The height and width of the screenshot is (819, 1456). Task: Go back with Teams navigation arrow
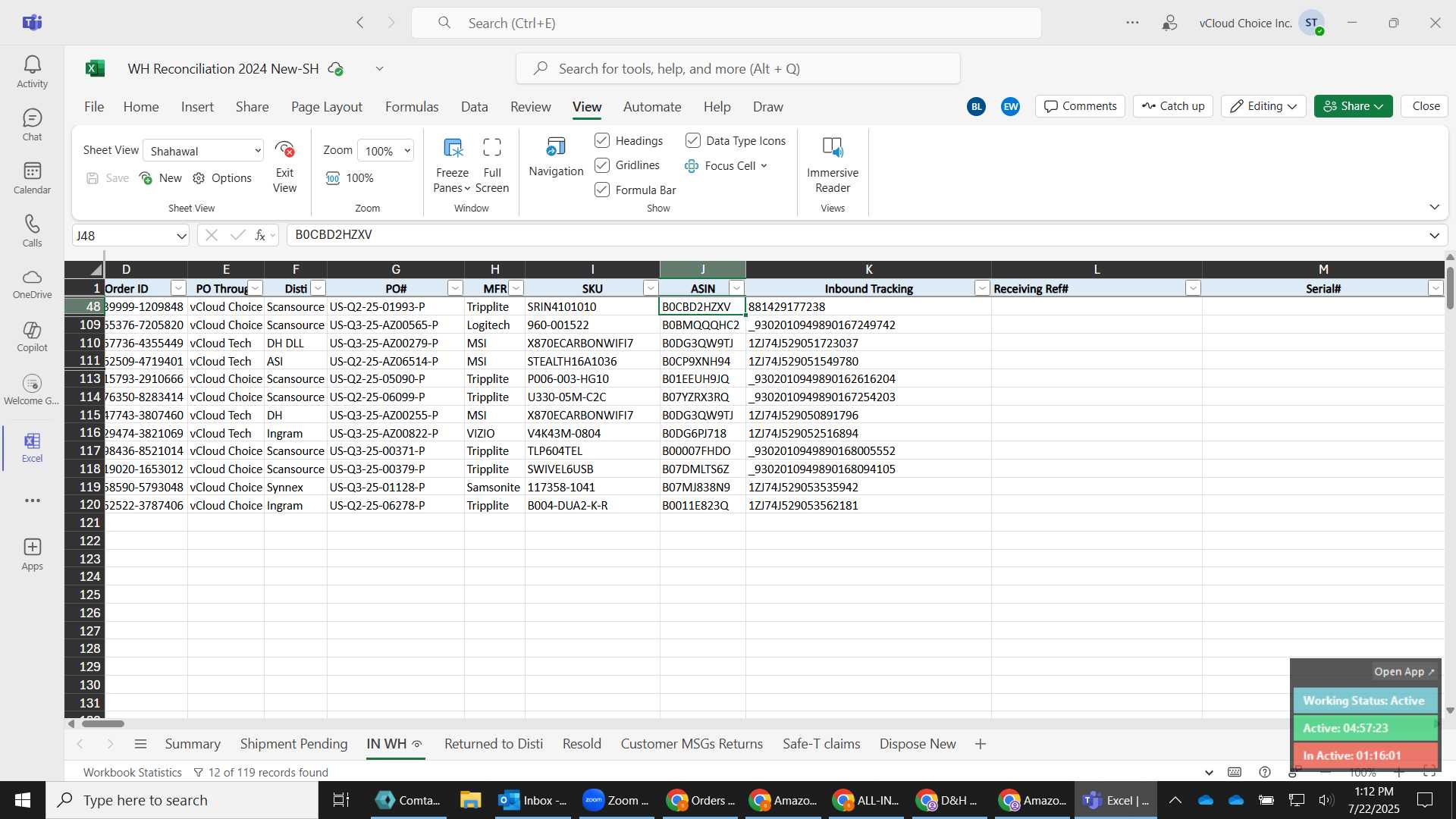(x=360, y=23)
